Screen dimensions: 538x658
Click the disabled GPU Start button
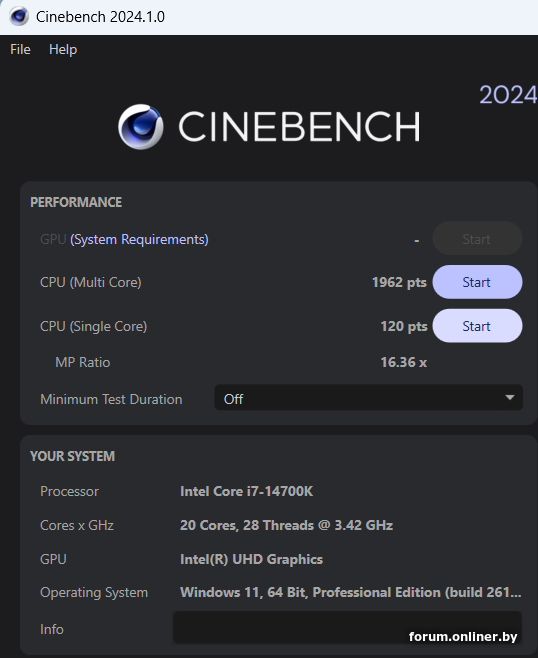pyautogui.click(x=477, y=239)
